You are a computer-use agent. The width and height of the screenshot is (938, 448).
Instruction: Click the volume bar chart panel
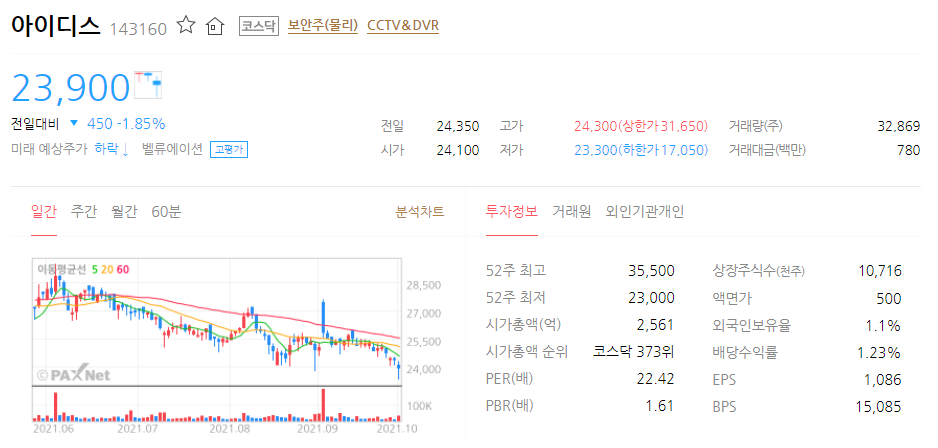pyautogui.click(x=217, y=404)
